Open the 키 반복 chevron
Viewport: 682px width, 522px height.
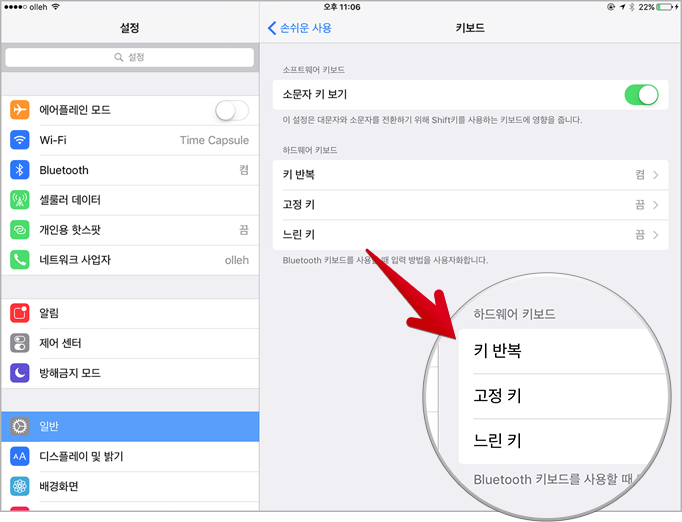point(656,175)
